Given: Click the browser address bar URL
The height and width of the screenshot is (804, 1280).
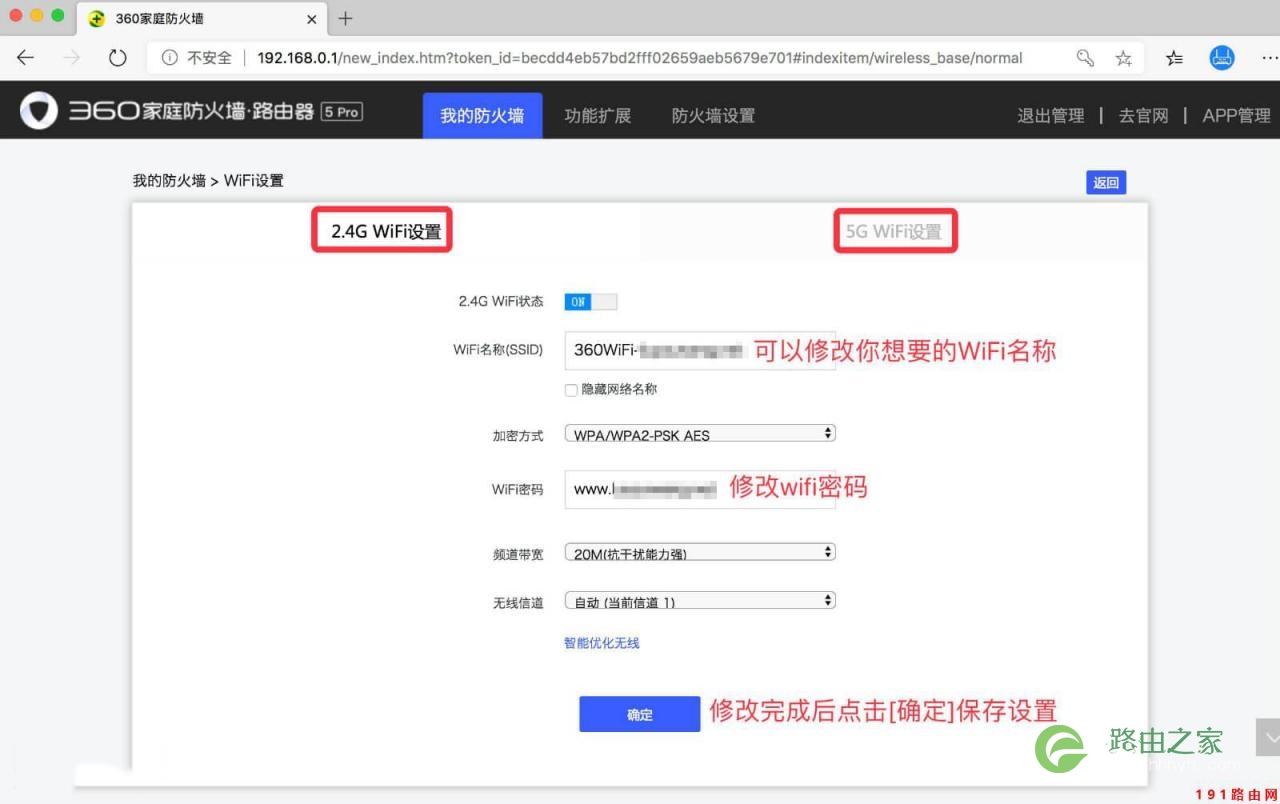Looking at the screenshot, I should click(640, 58).
